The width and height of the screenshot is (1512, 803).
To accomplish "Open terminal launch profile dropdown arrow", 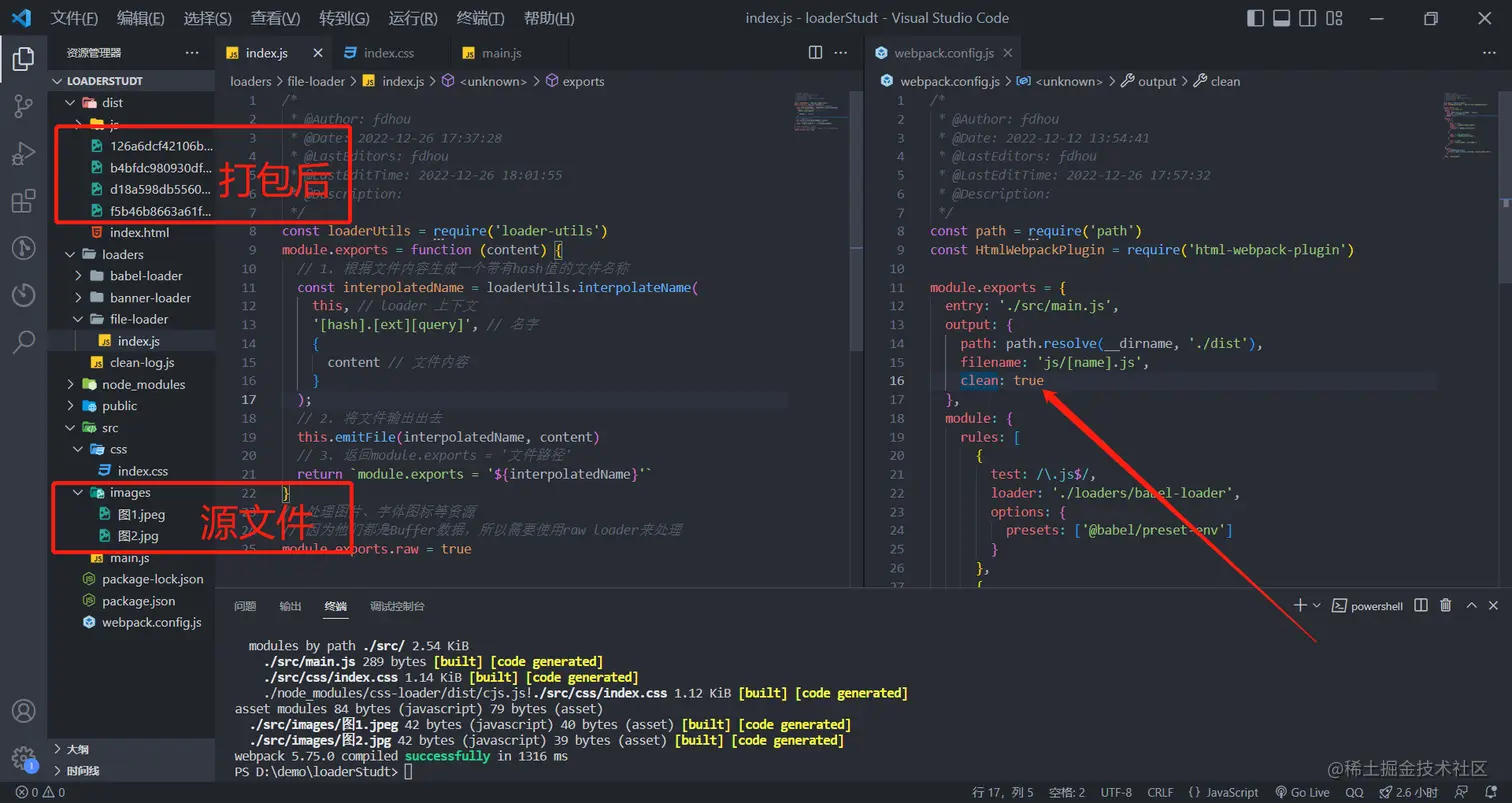I will click(1317, 606).
